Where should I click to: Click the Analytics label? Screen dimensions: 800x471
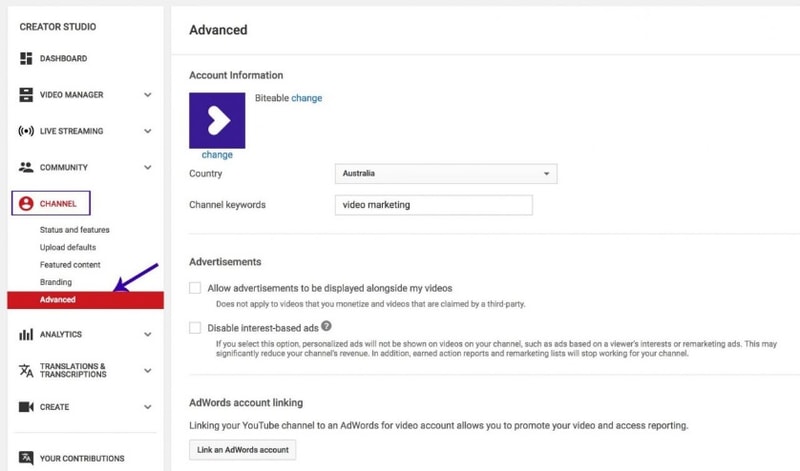(61, 334)
